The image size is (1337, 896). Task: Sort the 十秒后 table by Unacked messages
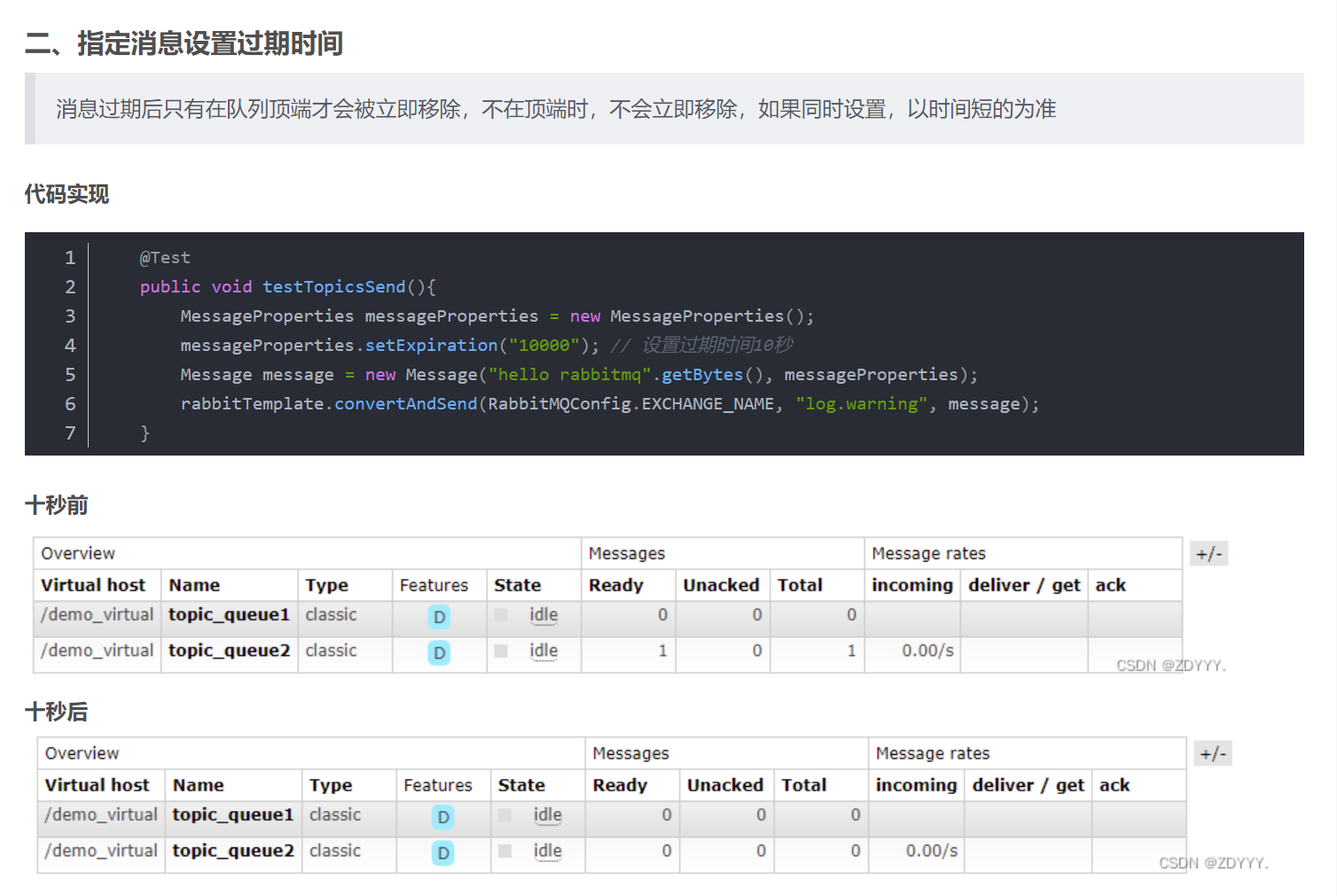coord(725,785)
